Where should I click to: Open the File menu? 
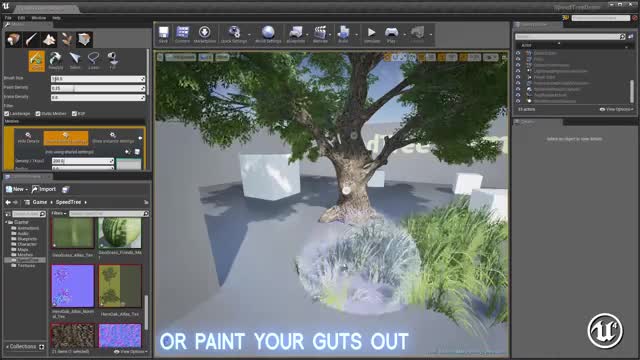(8, 18)
